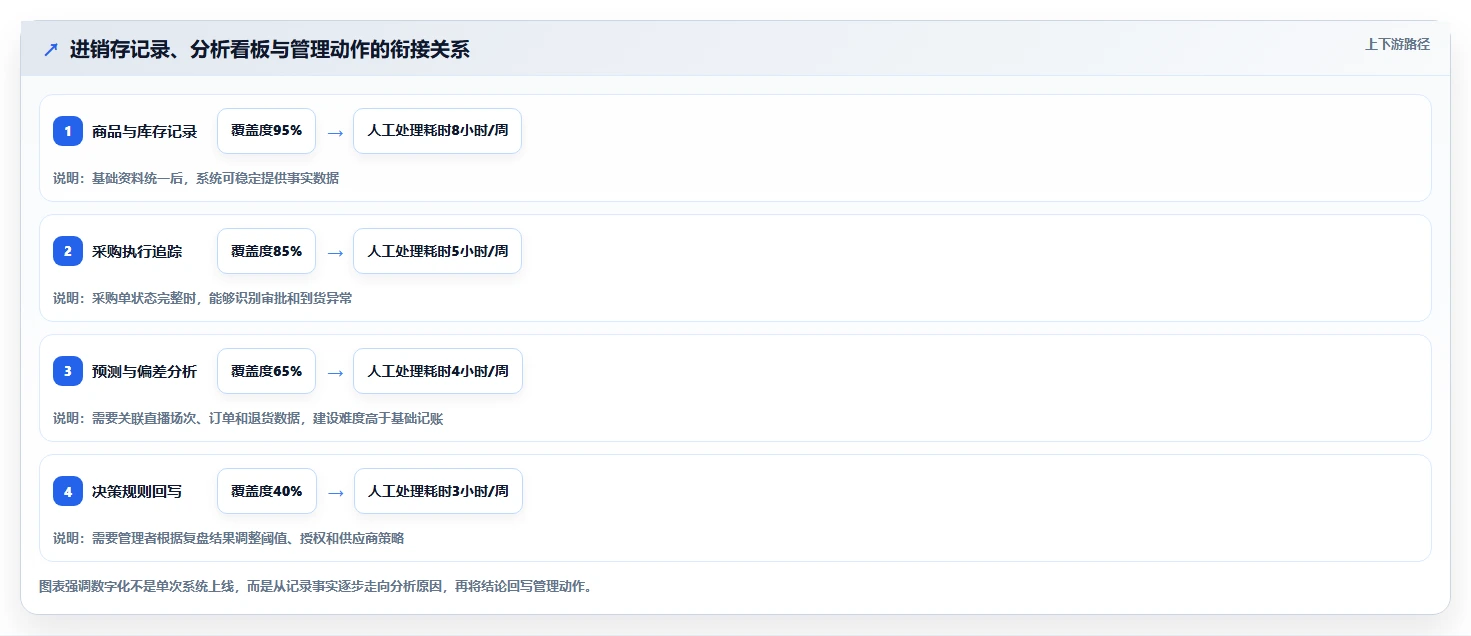This screenshot has height=636, width=1471.
Task: Click the 上下游路径 label
Action: click(x=1397, y=44)
